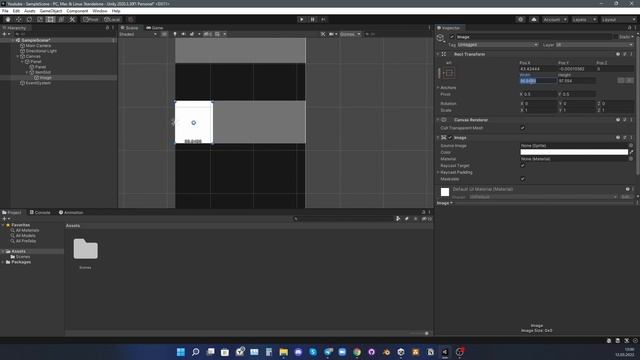Open the Gizmos dropdown in Scene view
The image size is (640, 360).
pyautogui.click(x=350, y=34)
